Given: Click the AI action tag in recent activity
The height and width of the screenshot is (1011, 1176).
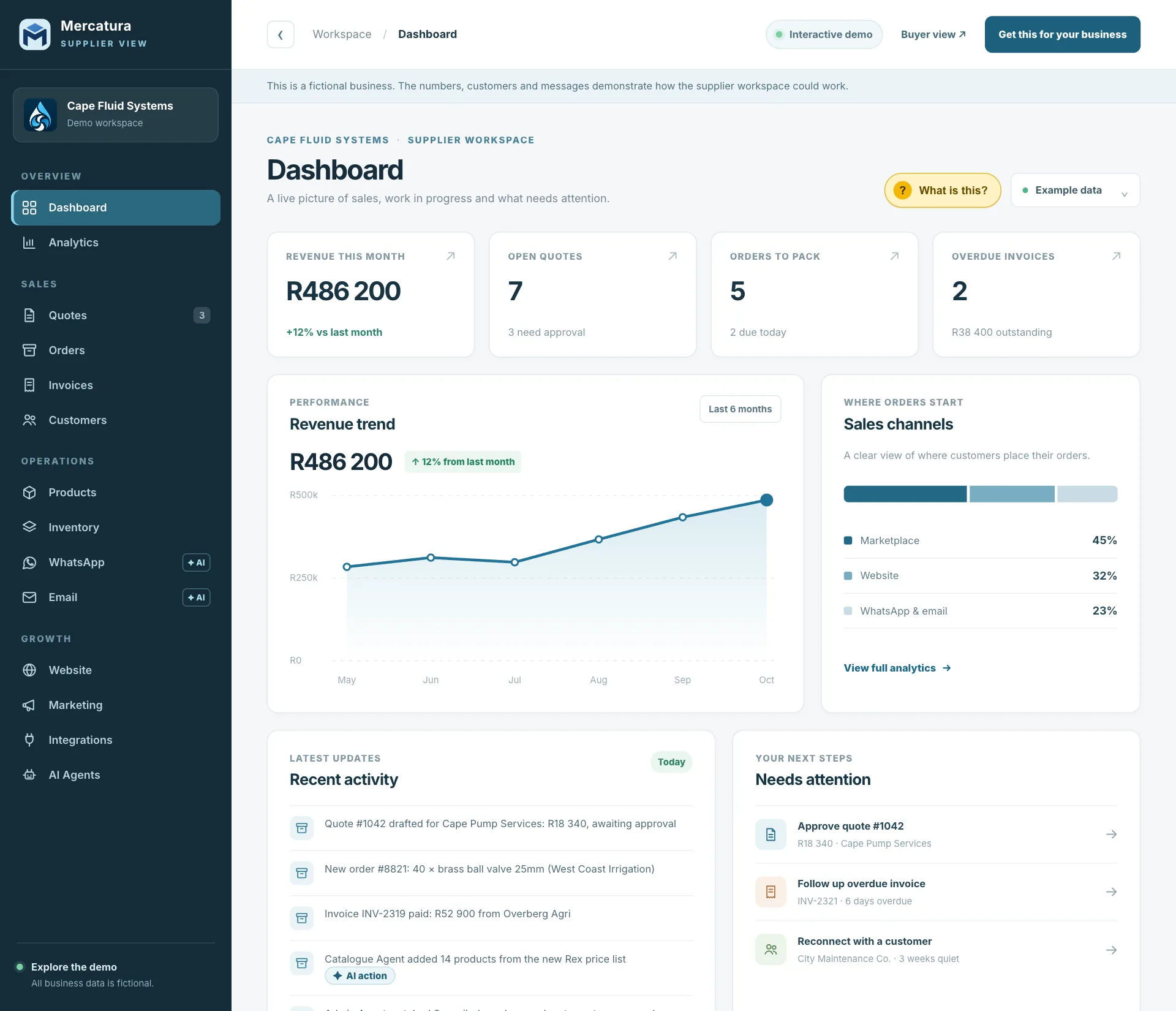Looking at the screenshot, I should click(x=360, y=976).
